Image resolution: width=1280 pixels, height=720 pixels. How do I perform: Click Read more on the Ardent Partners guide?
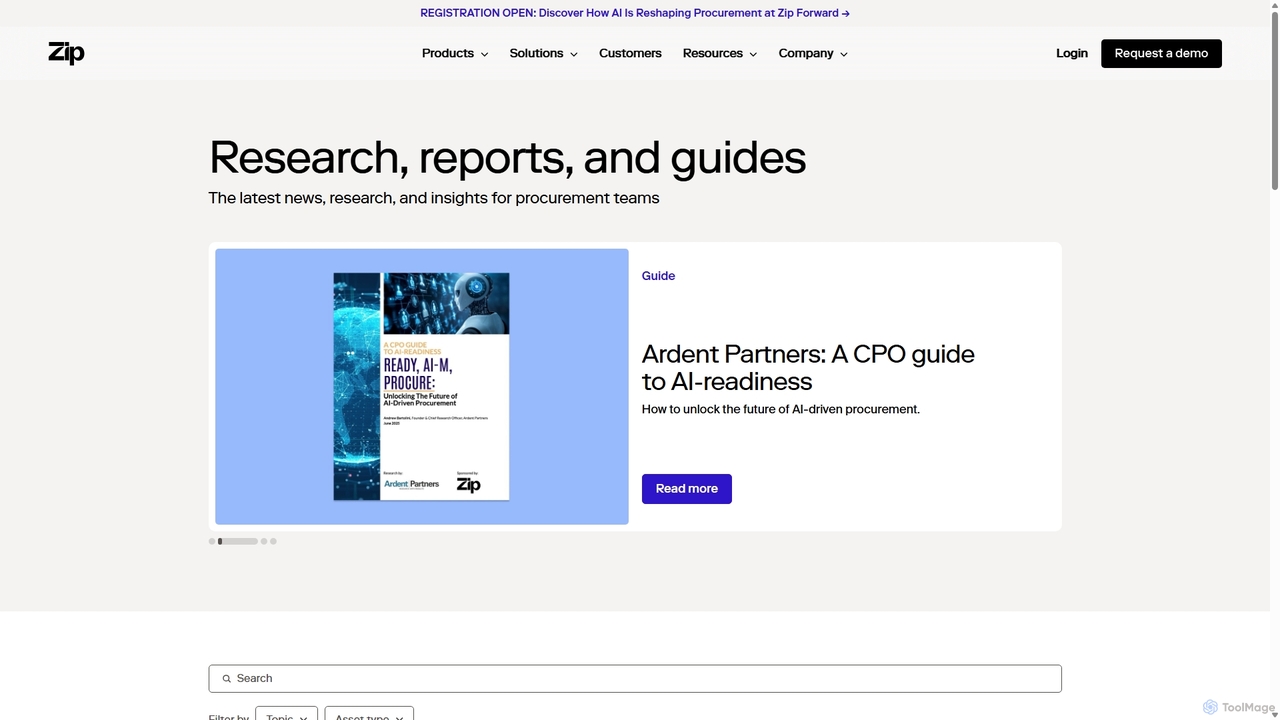[x=687, y=489]
